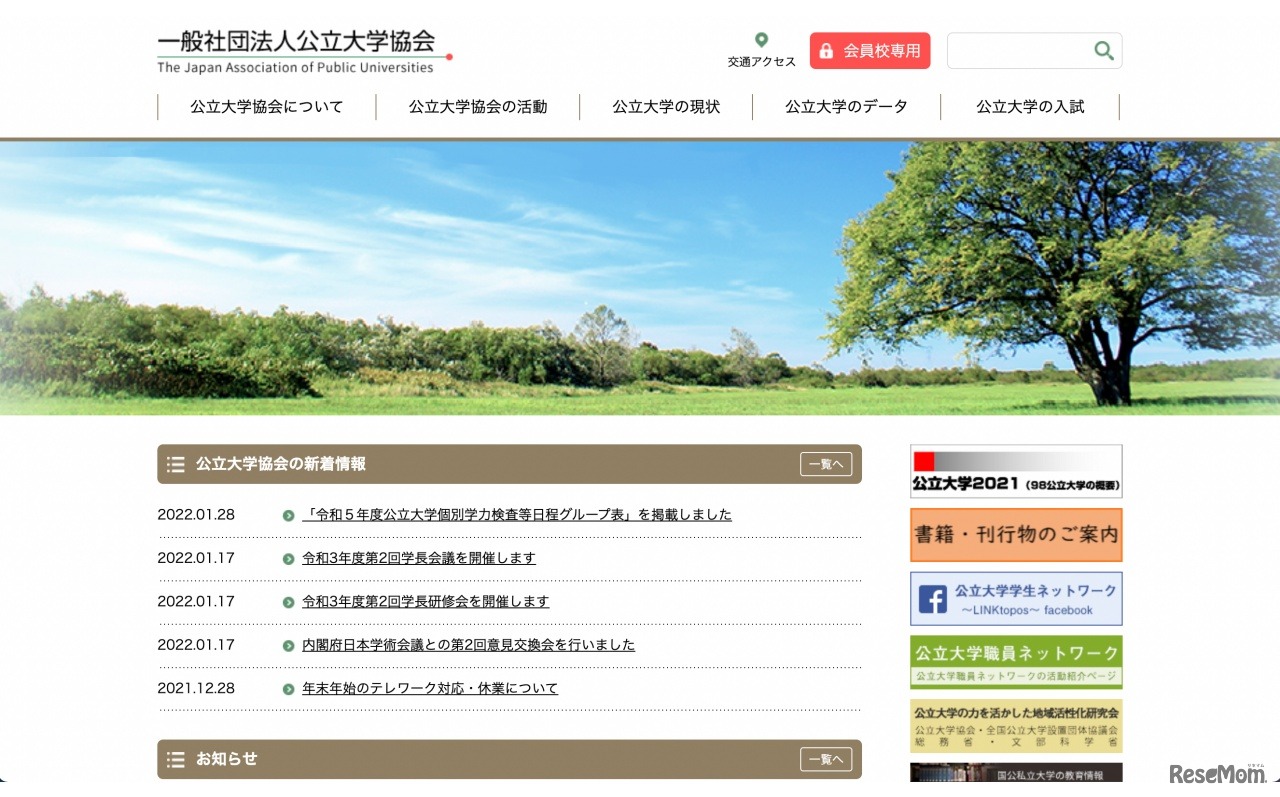Viewport: 1280px width, 797px height.
Task: Click 一覧へ button in お知らせ header
Action: tap(825, 759)
